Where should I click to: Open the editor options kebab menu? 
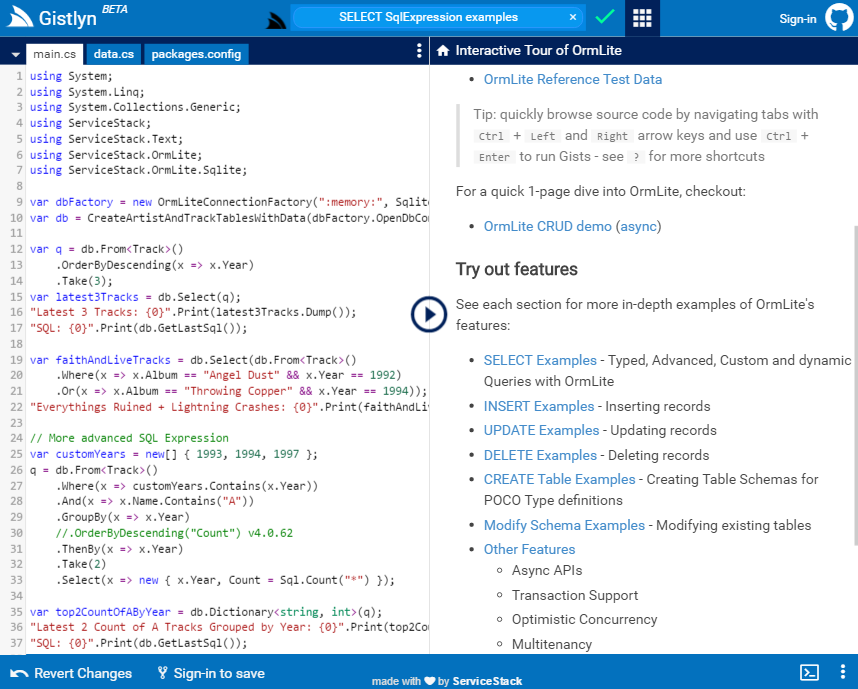pyautogui.click(x=419, y=51)
